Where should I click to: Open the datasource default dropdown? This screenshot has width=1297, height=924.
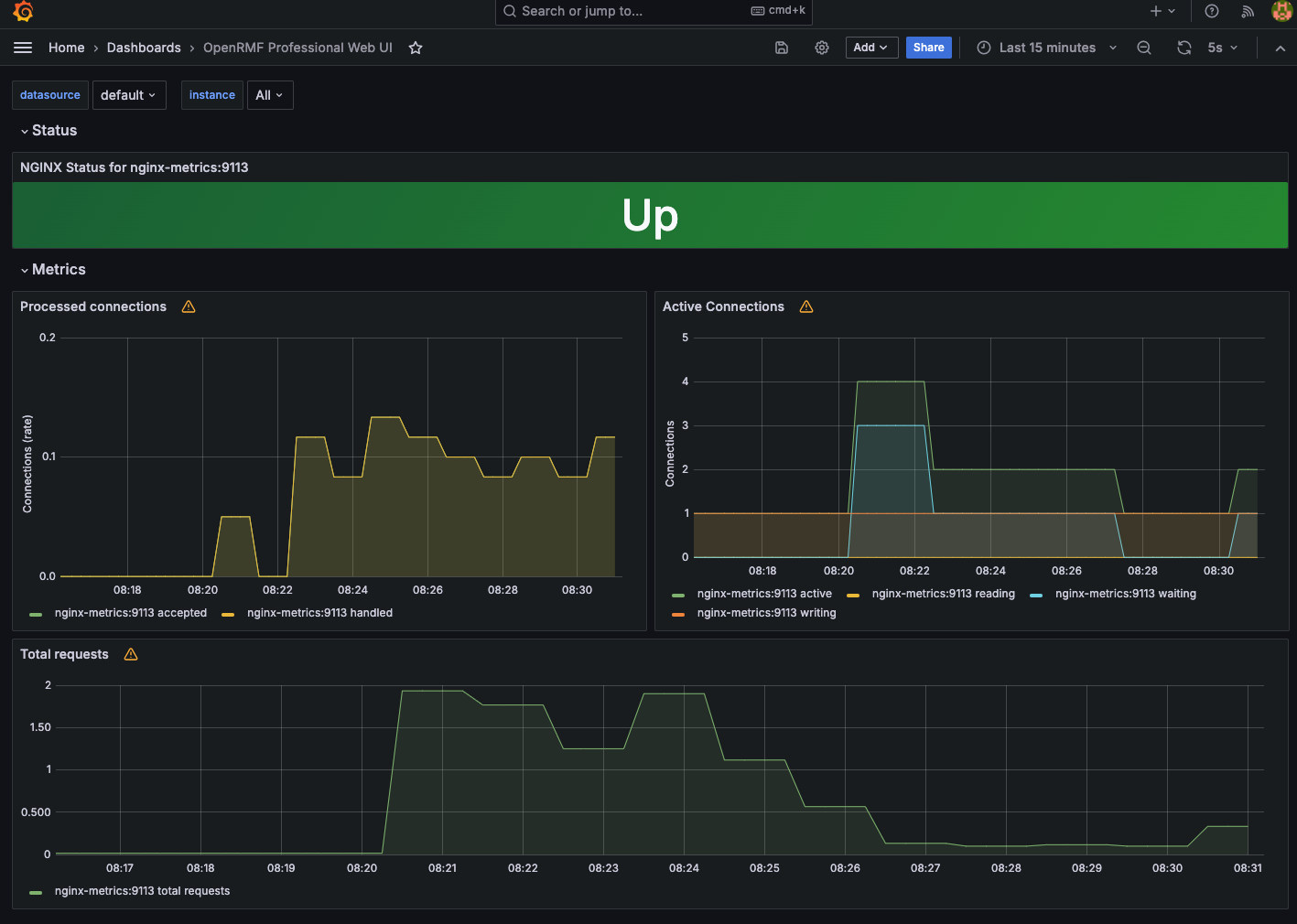click(x=129, y=95)
